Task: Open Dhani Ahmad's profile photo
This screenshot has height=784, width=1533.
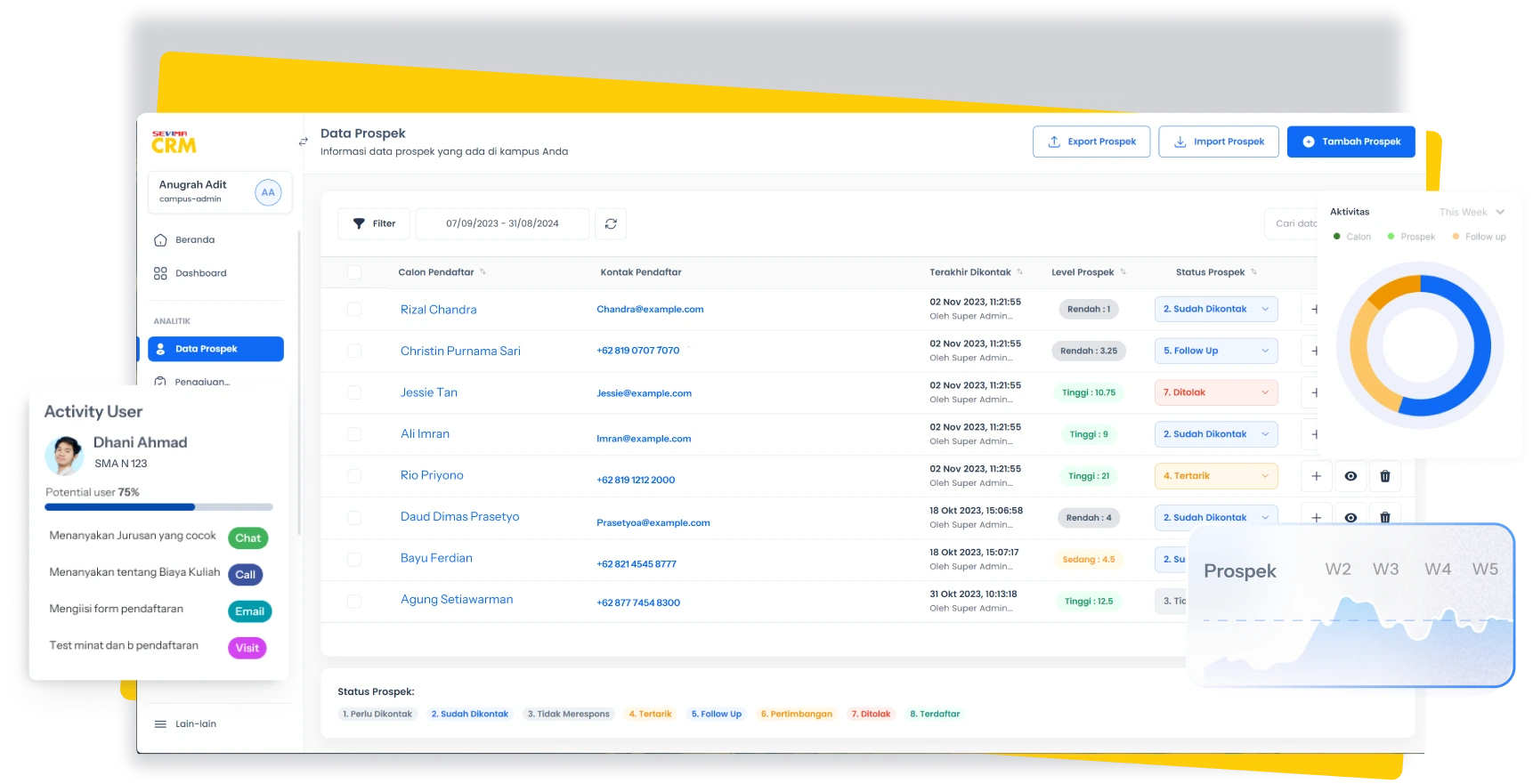Action: click(64, 455)
